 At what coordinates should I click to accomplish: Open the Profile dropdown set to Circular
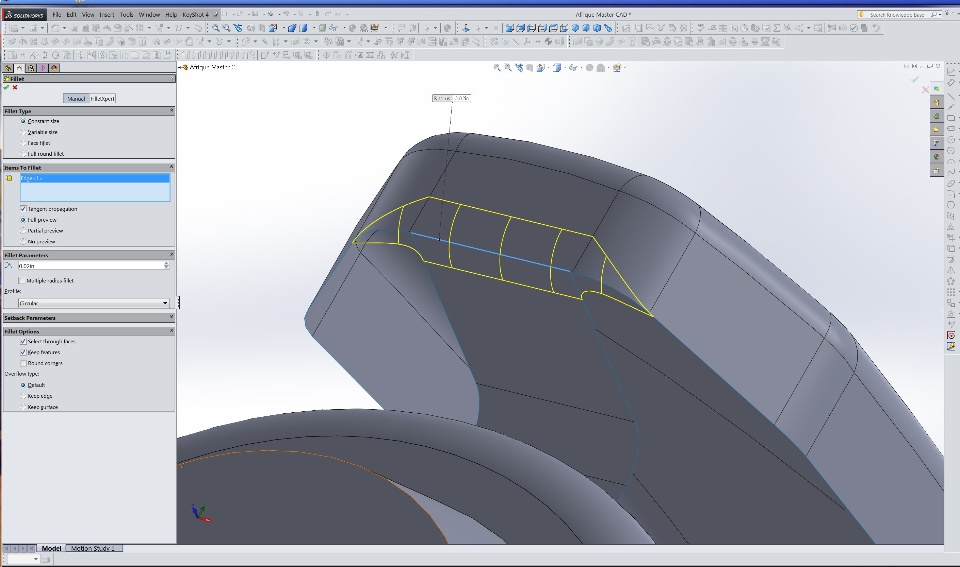[93, 303]
